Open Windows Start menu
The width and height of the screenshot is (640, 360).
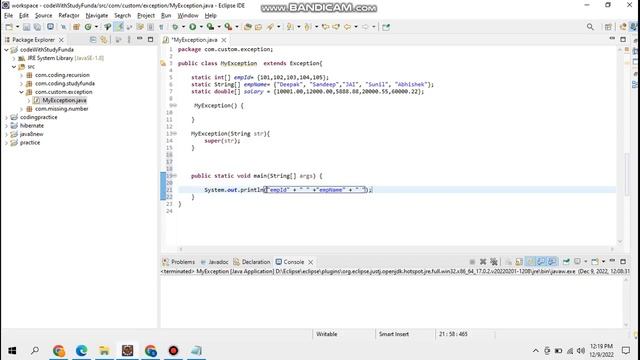12,350
